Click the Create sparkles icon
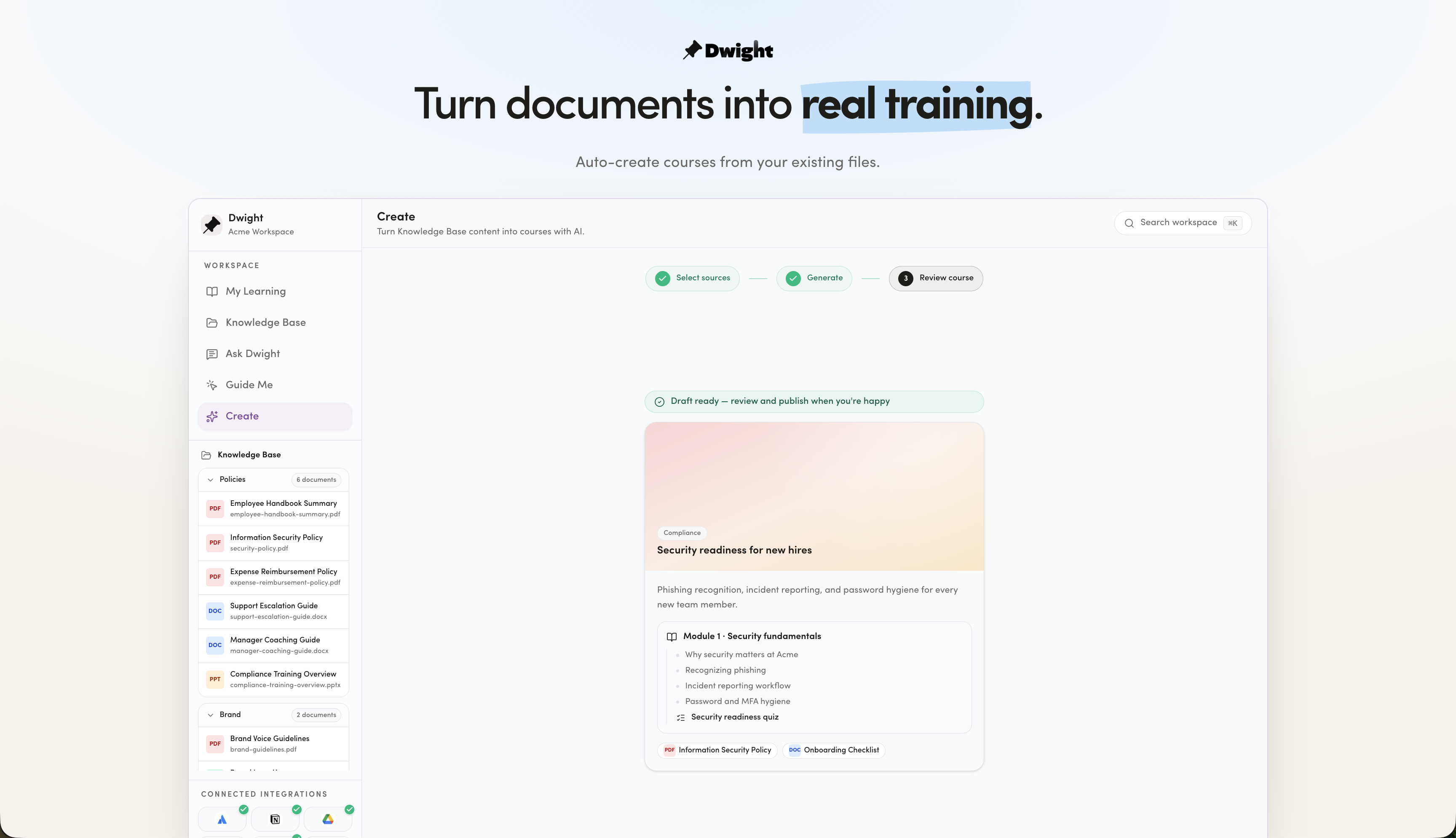This screenshot has height=838, width=1456. coord(211,416)
